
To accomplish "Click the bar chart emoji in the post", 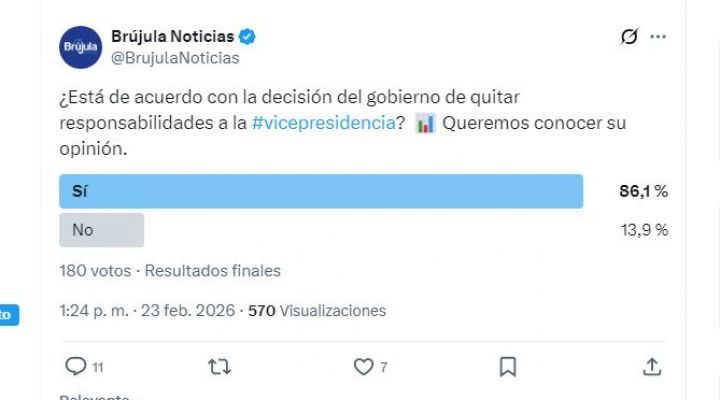I will coord(424,124).
